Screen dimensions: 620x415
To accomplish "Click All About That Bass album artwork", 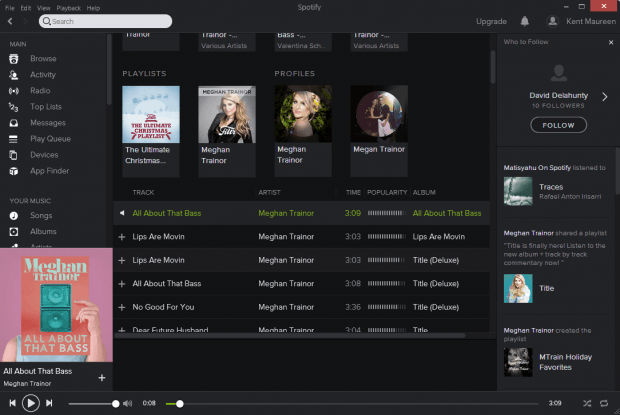I will [x=56, y=305].
